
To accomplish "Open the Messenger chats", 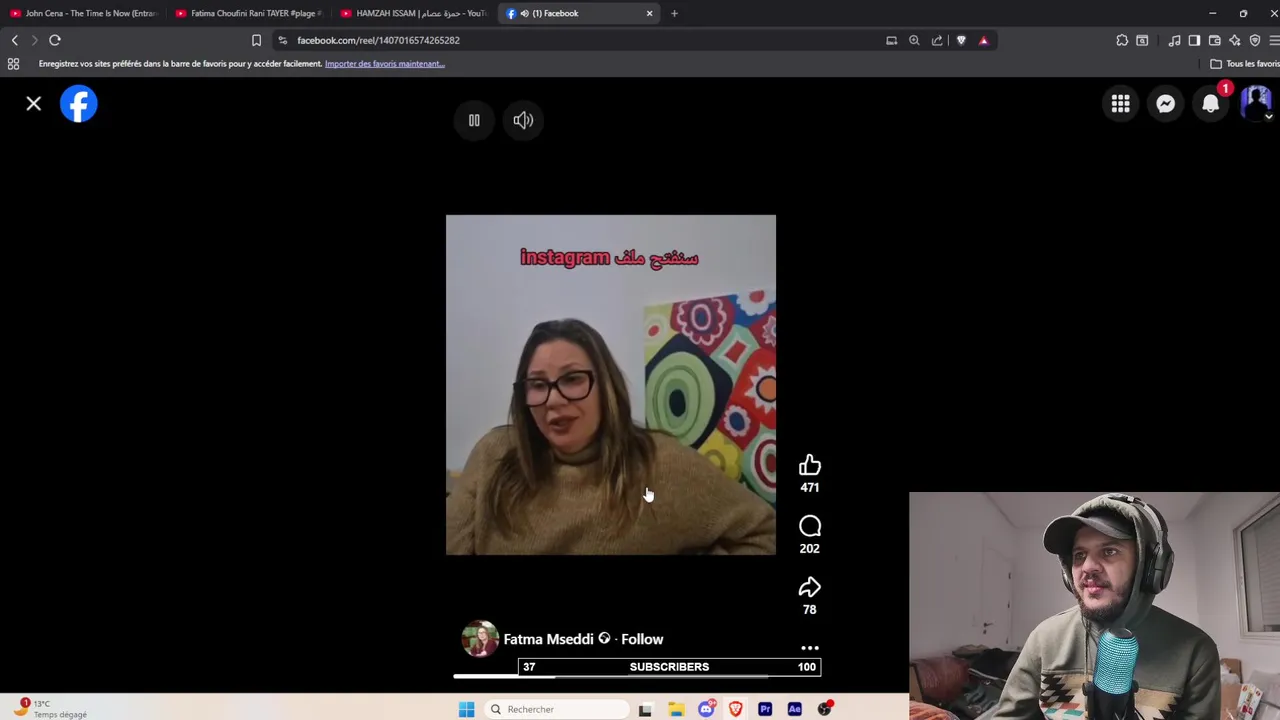I will tap(1166, 104).
